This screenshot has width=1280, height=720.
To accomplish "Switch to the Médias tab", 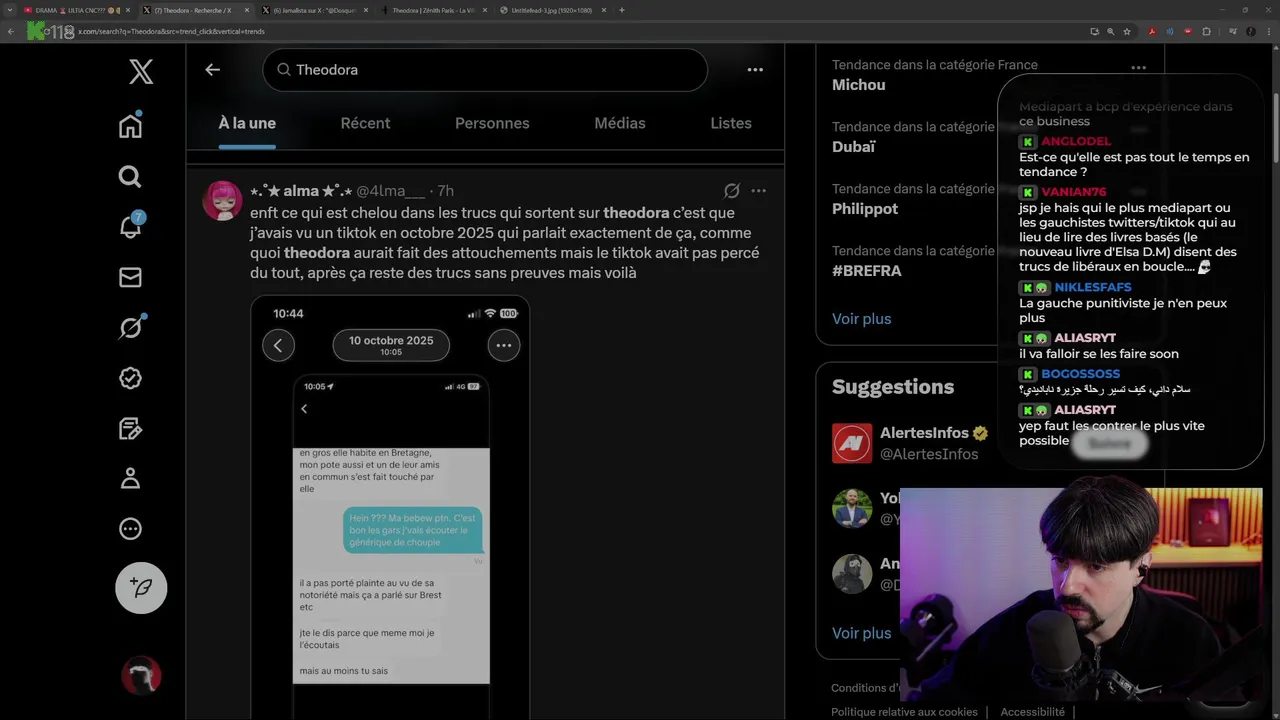I will 620,123.
